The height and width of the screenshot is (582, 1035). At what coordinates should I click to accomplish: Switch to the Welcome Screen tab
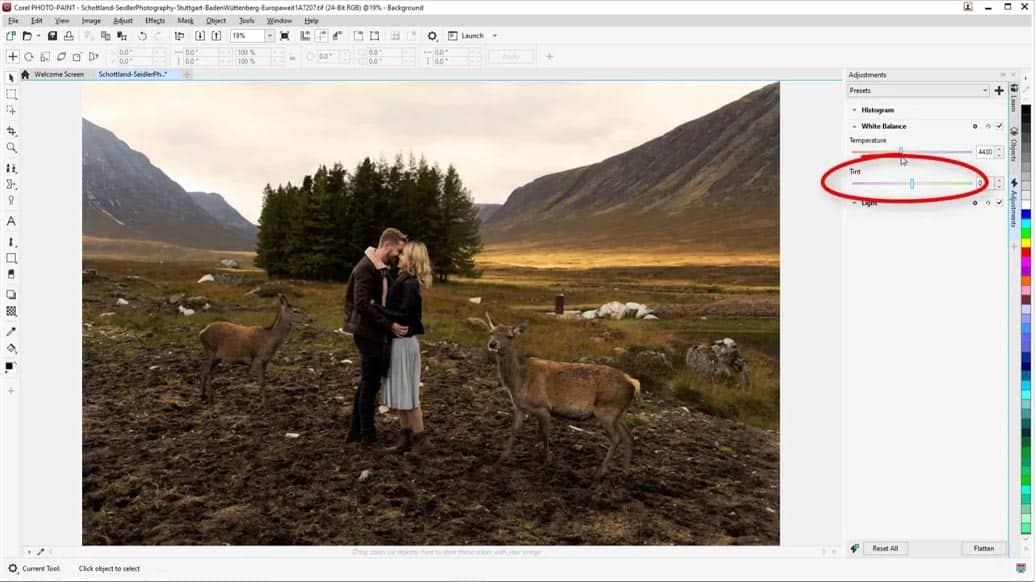pyautogui.click(x=59, y=74)
